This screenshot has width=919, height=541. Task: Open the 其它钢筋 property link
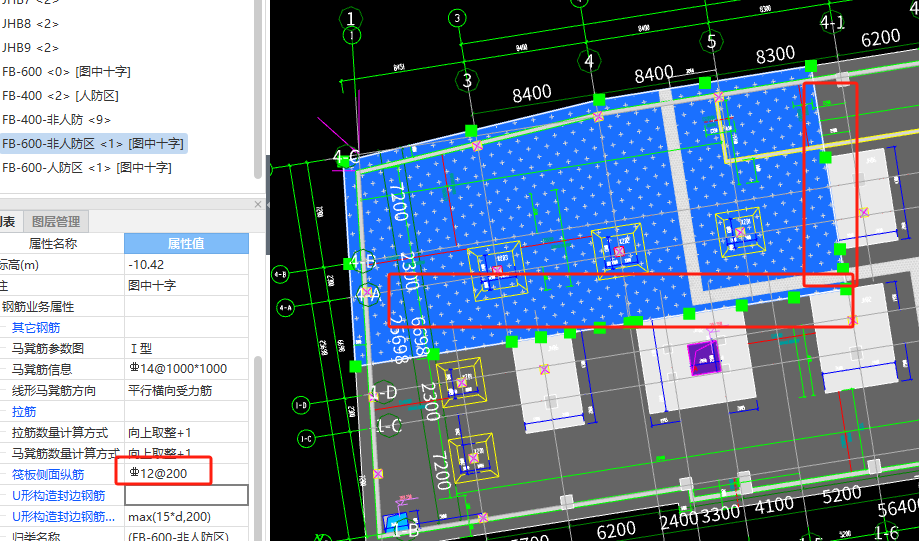36,328
